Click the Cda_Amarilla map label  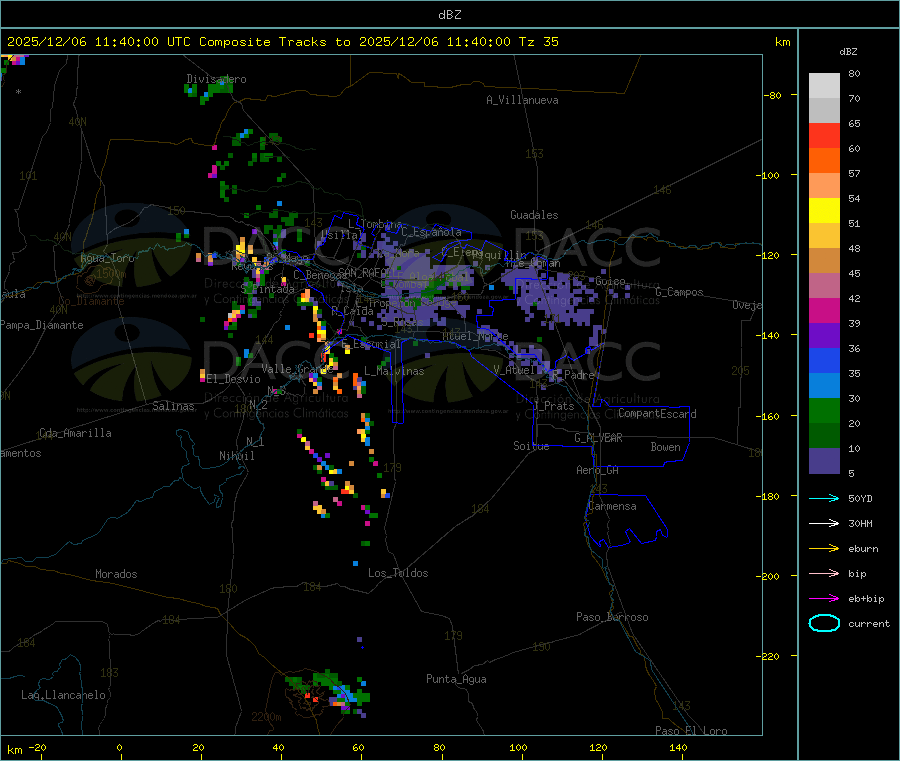pos(75,433)
